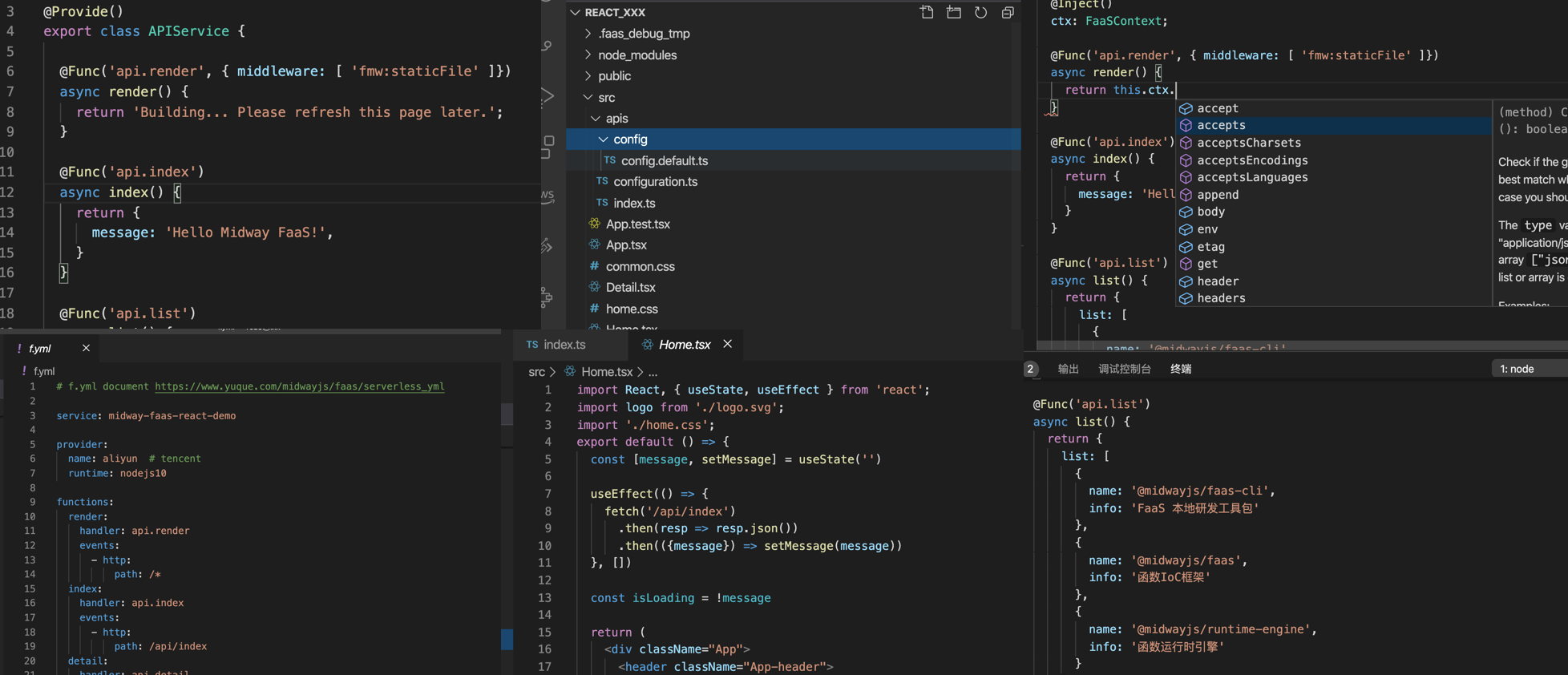Open the 输出 (Output) panel tab
The width and height of the screenshot is (1568, 675).
point(1068,369)
